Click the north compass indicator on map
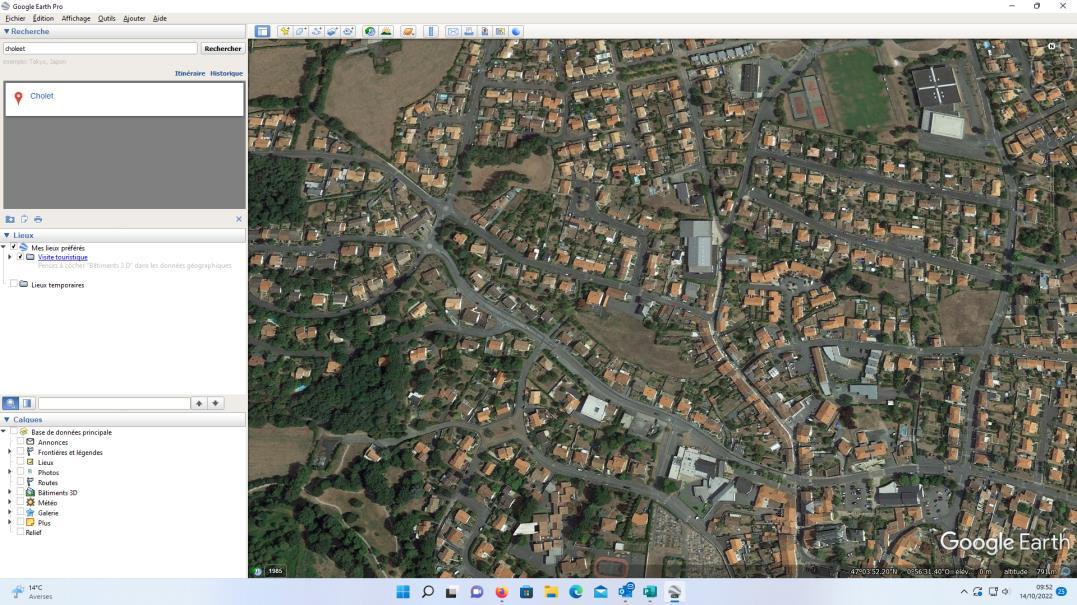 coord(1051,46)
